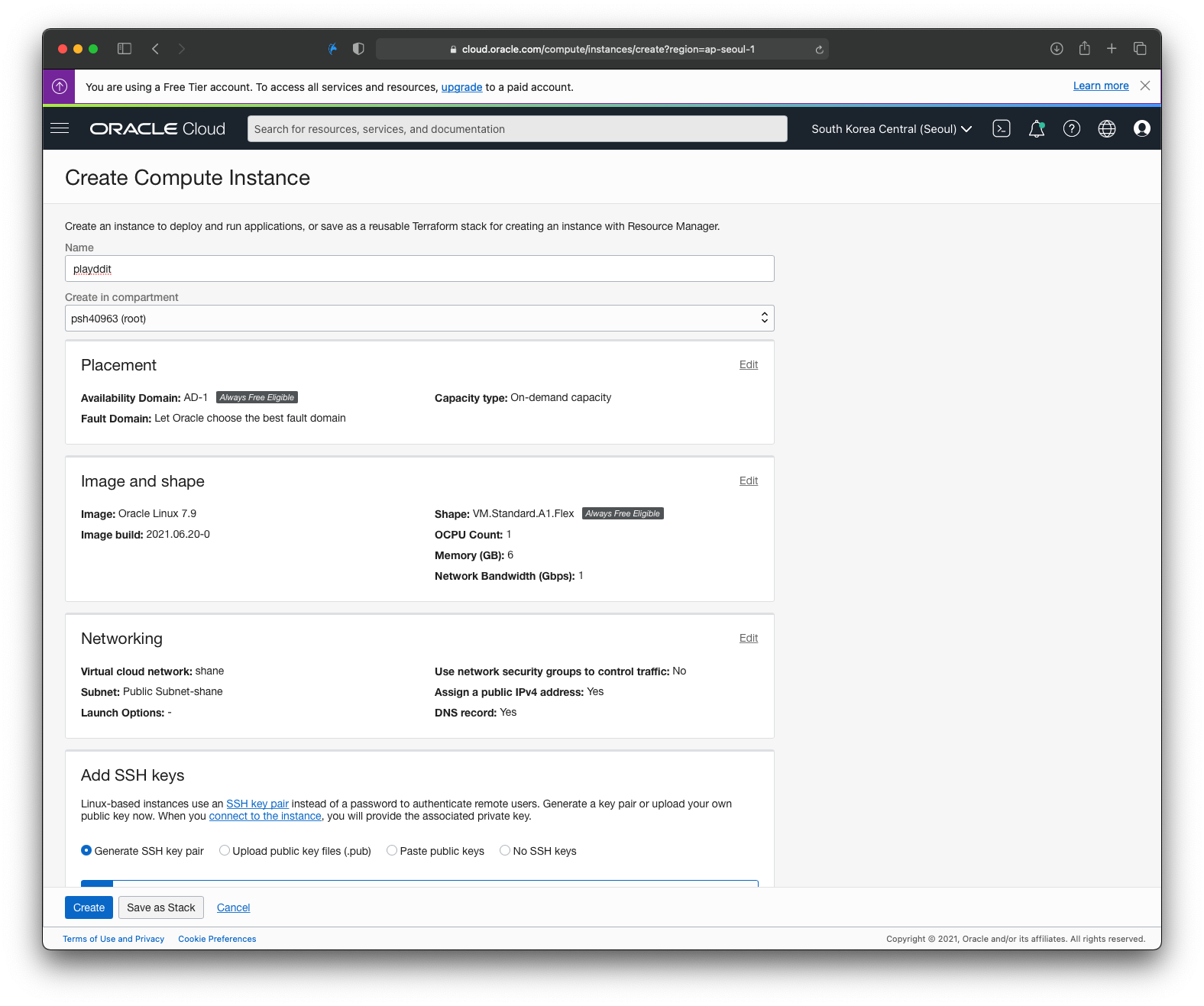This screenshot has height=1006, width=1204.
Task: Select Generate SSH key pair option
Action: 86,850
